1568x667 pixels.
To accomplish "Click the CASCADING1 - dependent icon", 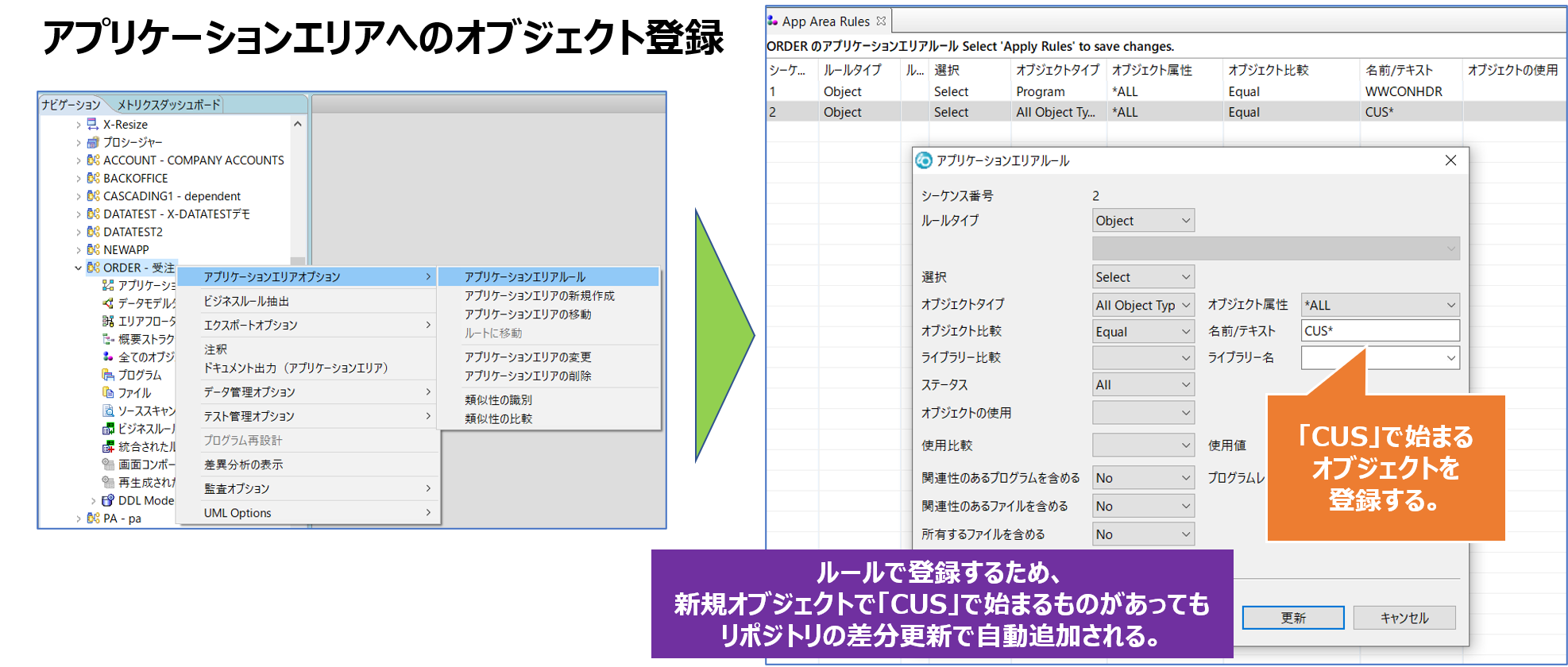I will pos(93,195).
